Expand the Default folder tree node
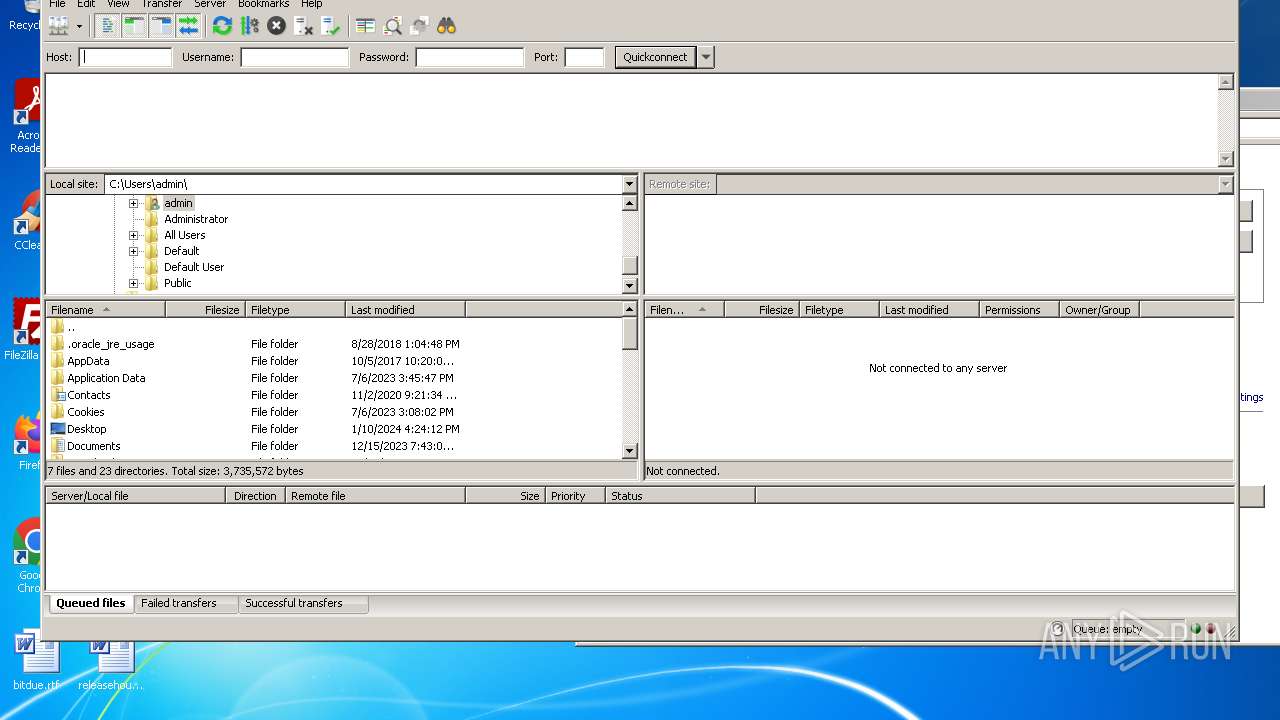This screenshot has width=1280, height=720. click(x=133, y=251)
